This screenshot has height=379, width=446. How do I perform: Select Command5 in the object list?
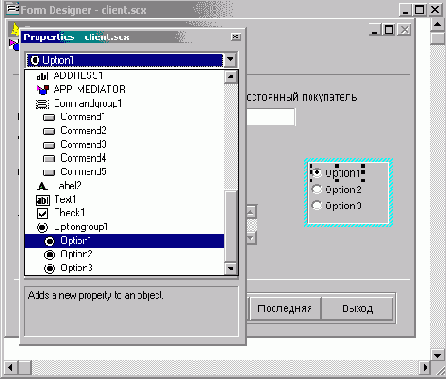[124, 172]
